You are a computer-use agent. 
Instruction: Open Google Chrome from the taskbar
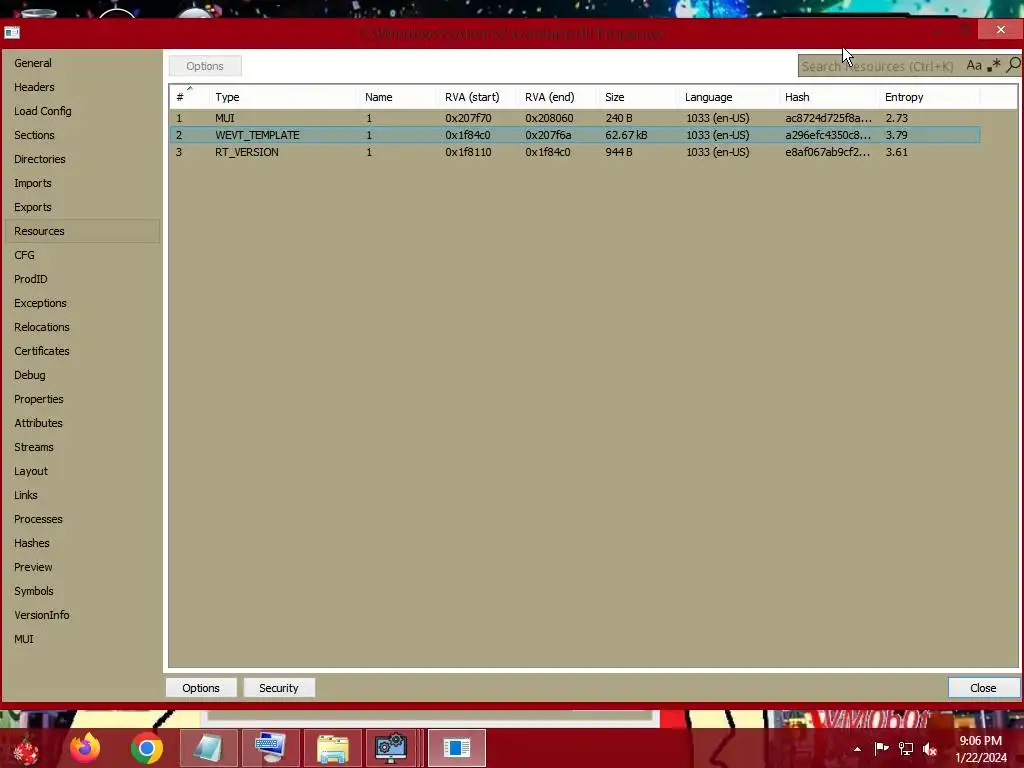click(x=147, y=748)
